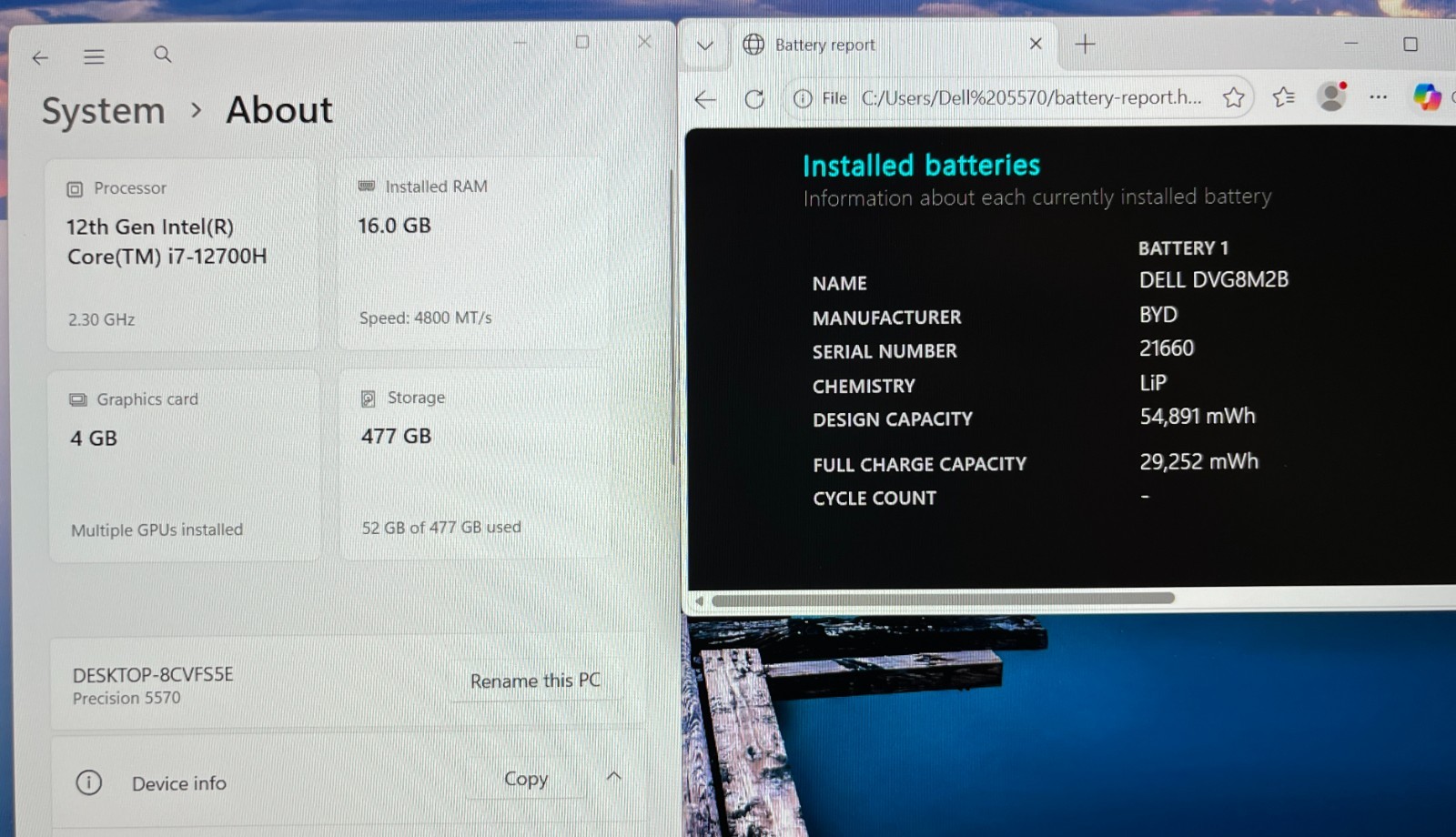Click the browser horizontal scrollbar

[943, 600]
